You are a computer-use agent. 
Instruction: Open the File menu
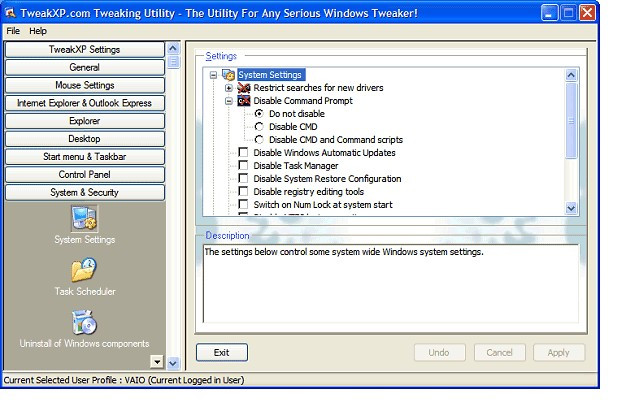[x=13, y=31]
